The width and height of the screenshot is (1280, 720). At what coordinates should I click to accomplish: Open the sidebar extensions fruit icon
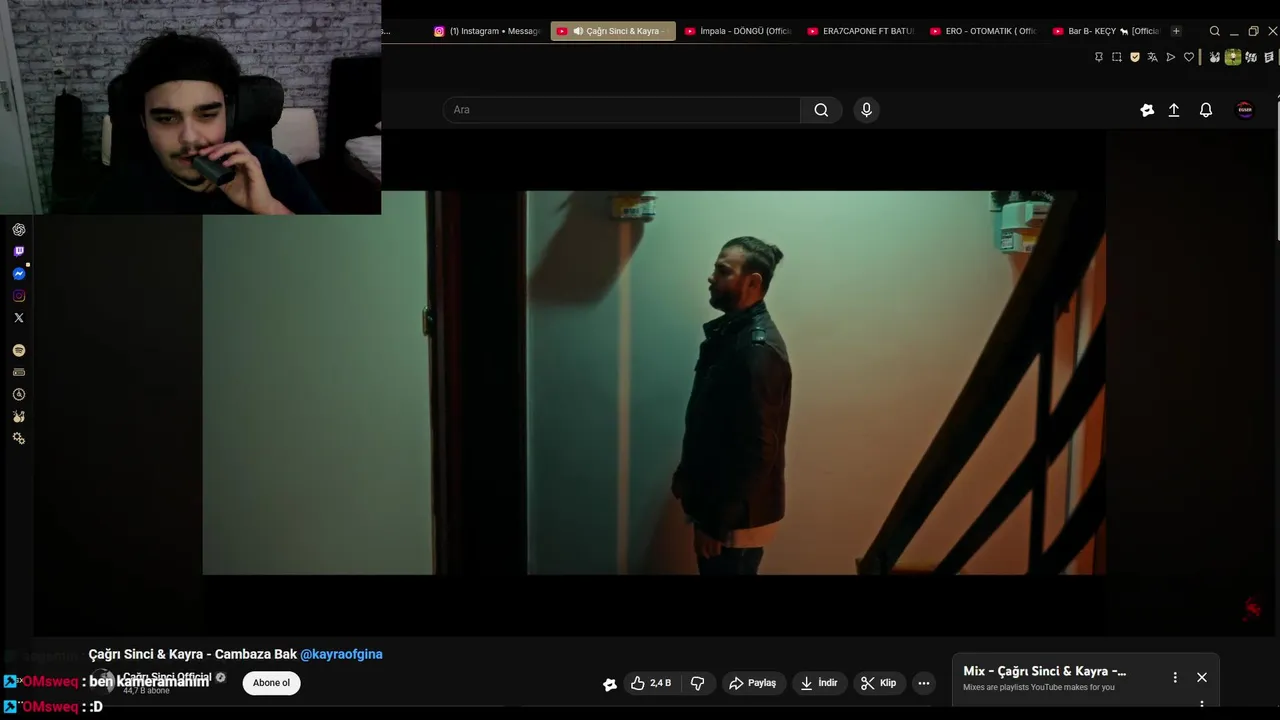click(19, 417)
